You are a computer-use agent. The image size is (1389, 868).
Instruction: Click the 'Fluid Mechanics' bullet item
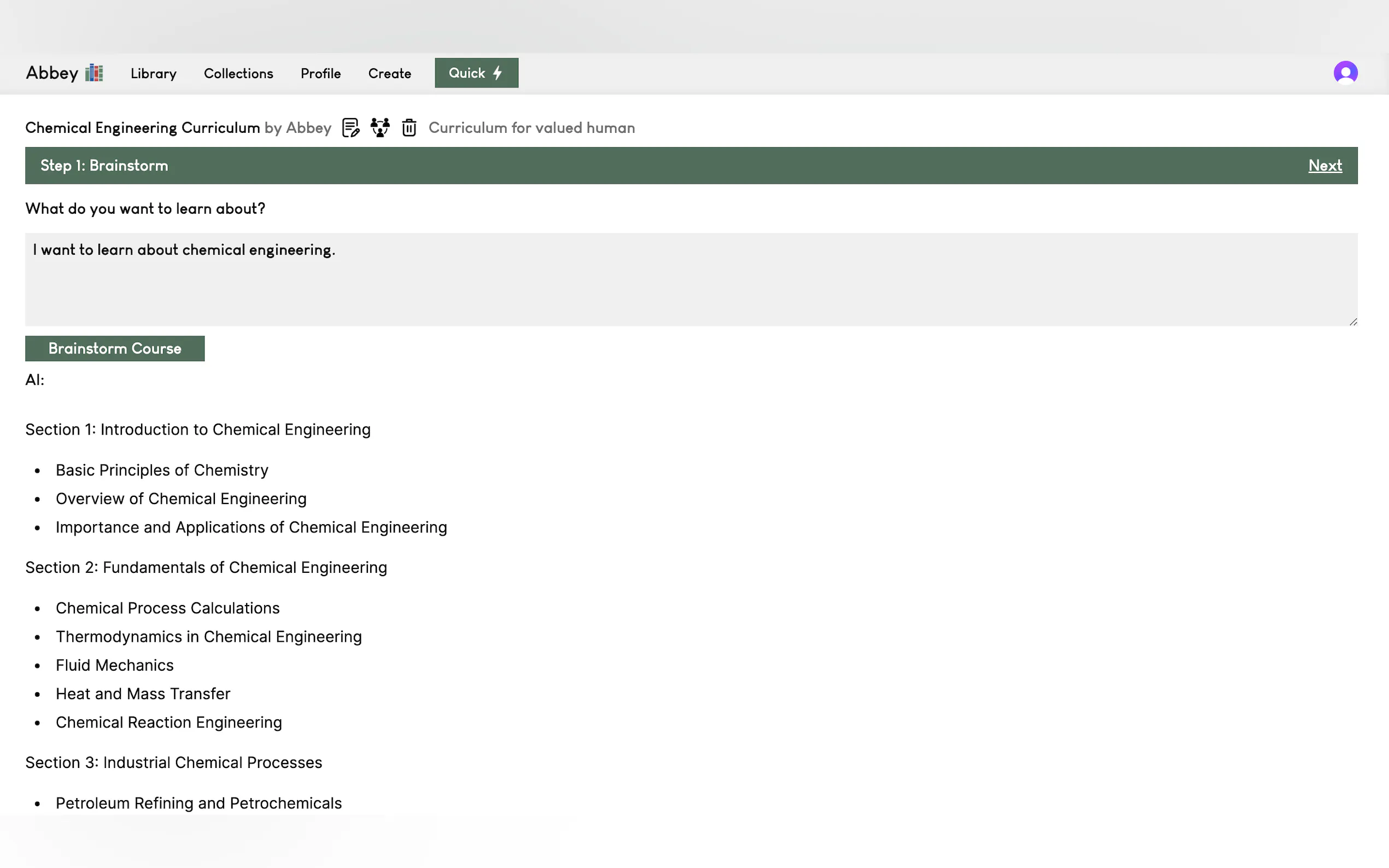pos(114,665)
